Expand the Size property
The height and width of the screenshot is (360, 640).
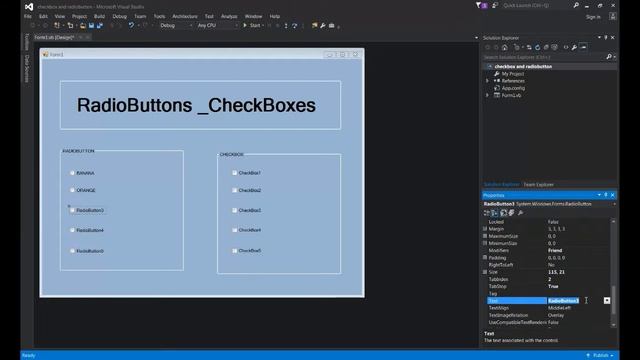pos(485,272)
